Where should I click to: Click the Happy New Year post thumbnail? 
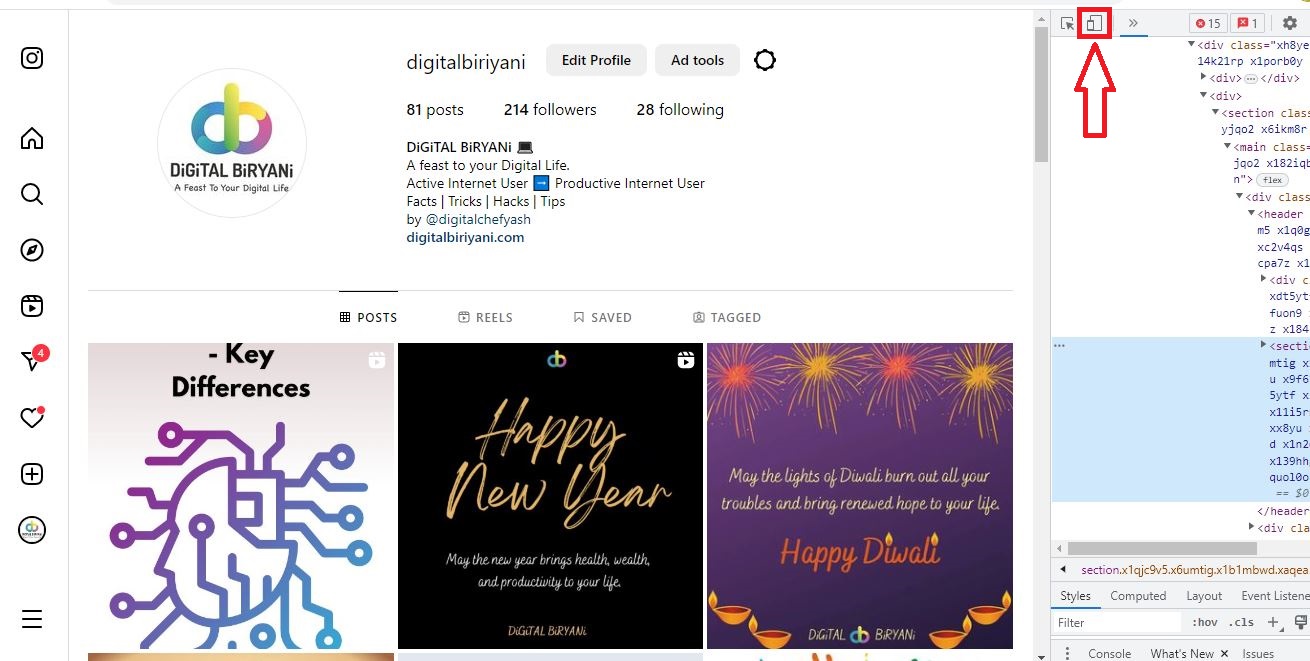click(x=550, y=496)
